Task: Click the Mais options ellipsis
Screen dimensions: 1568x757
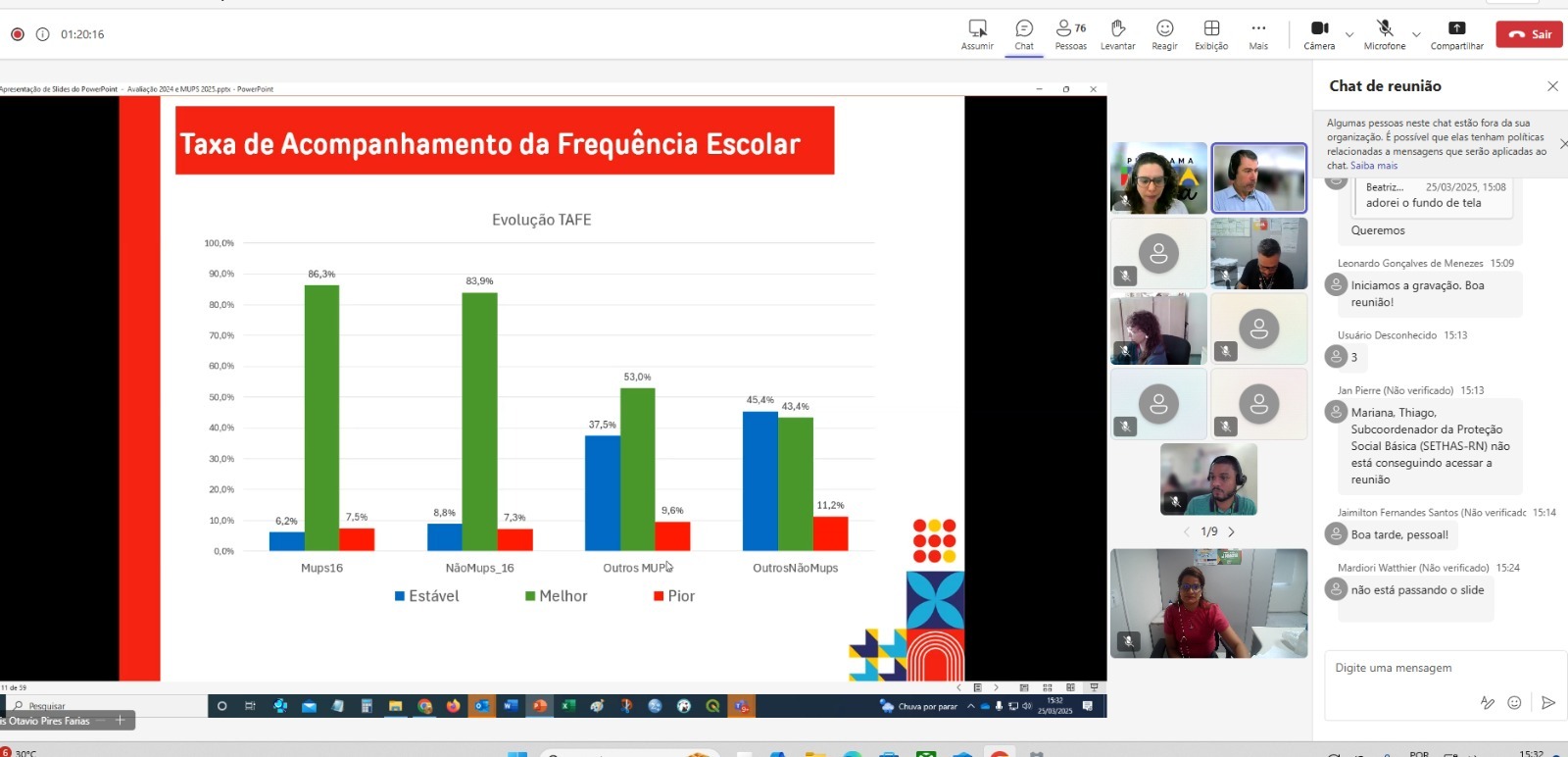Action: pyautogui.click(x=1258, y=34)
